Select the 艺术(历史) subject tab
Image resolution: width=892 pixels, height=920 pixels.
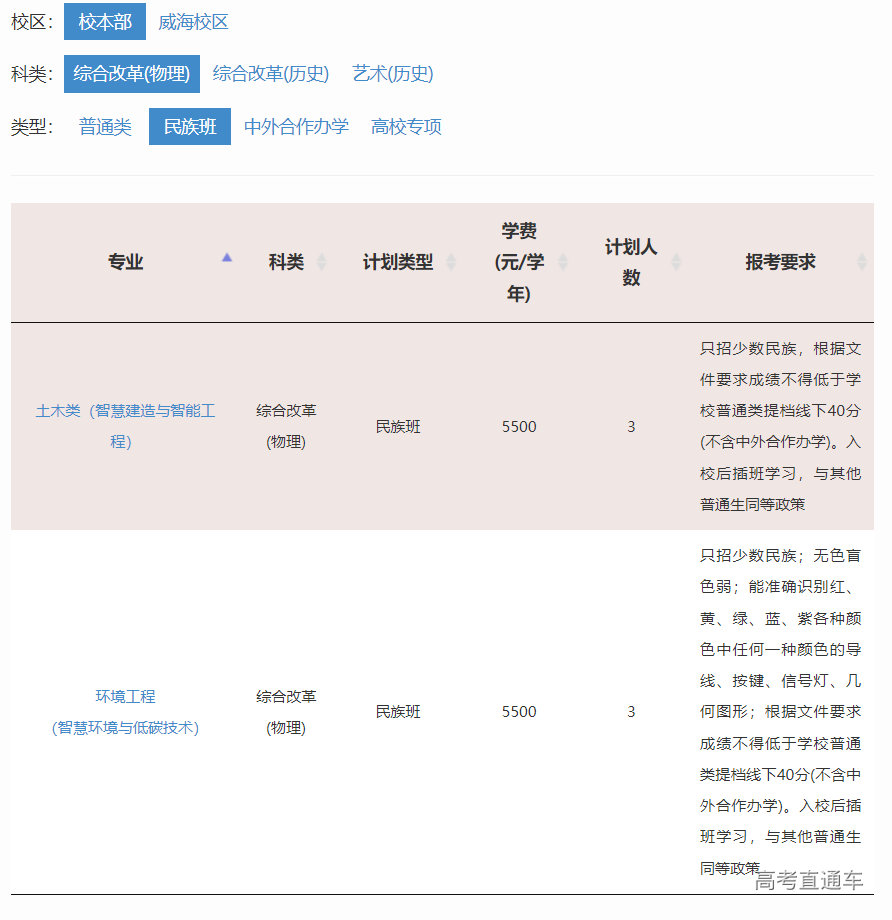click(x=391, y=74)
